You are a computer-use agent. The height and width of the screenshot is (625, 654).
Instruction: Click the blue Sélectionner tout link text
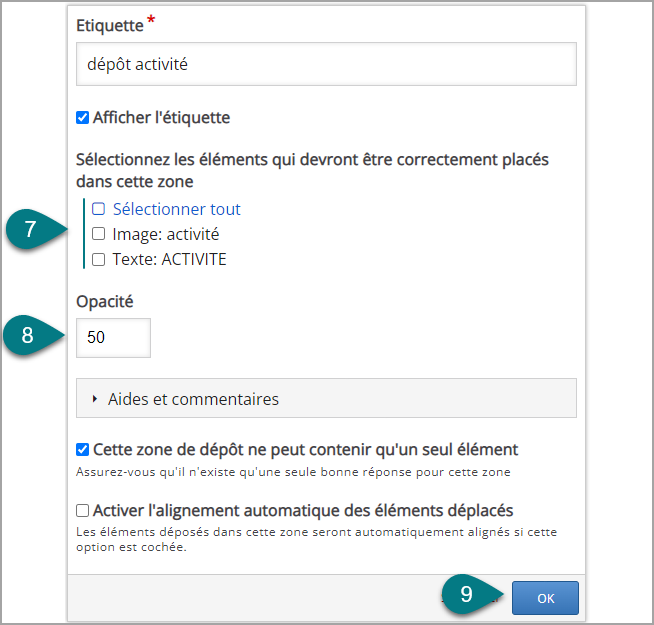pyautogui.click(x=176, y=209)
